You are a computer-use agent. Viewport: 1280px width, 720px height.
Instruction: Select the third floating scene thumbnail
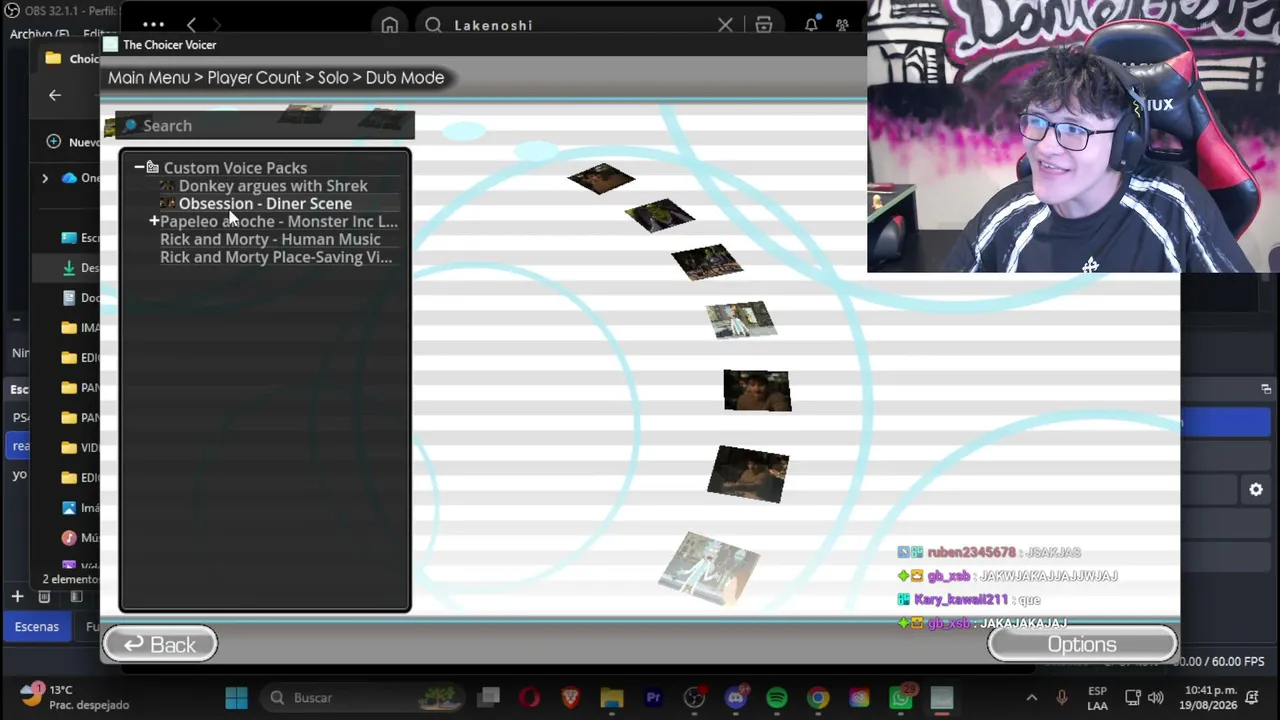[707, 262]
